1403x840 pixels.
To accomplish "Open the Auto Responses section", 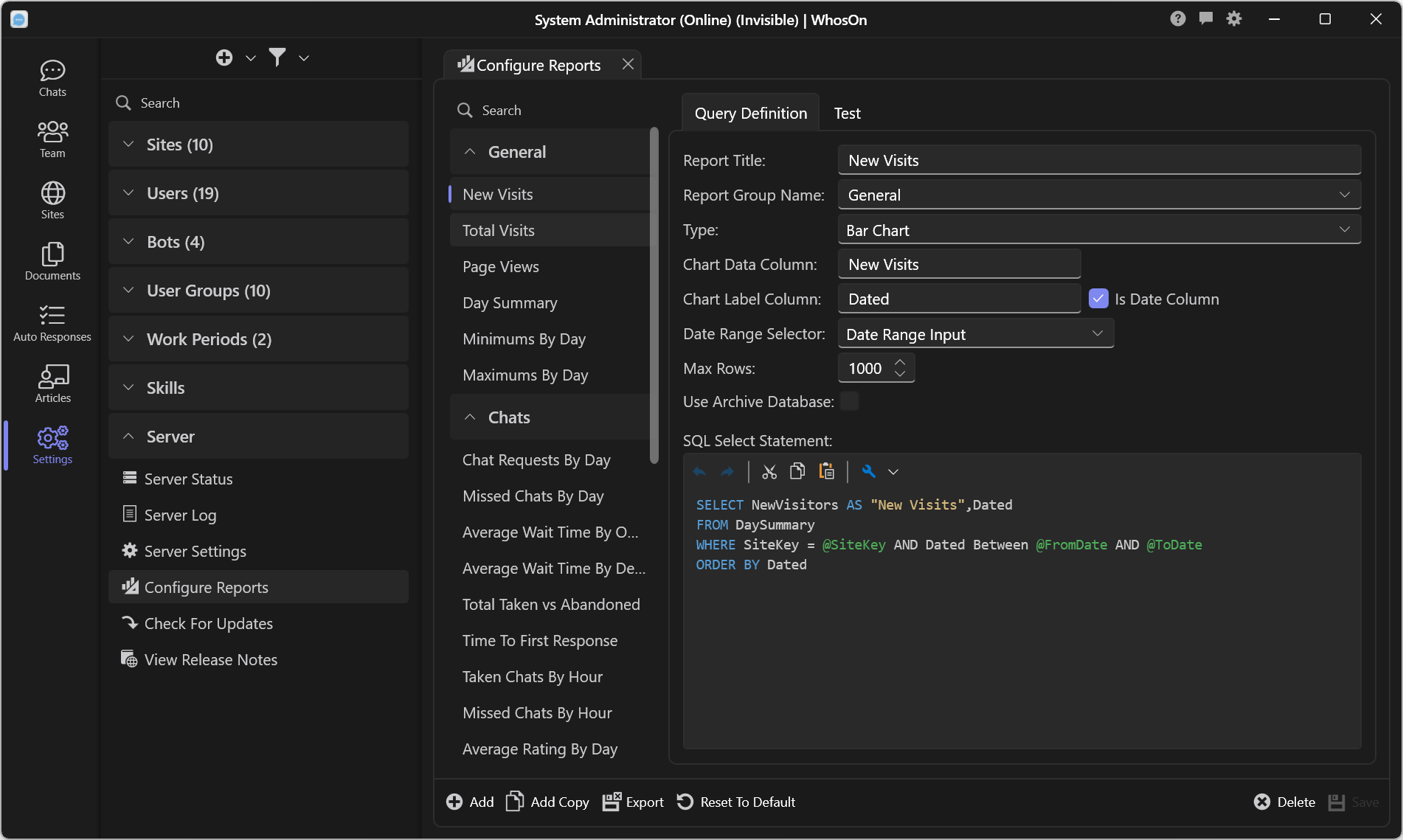I will pos(52,323).
